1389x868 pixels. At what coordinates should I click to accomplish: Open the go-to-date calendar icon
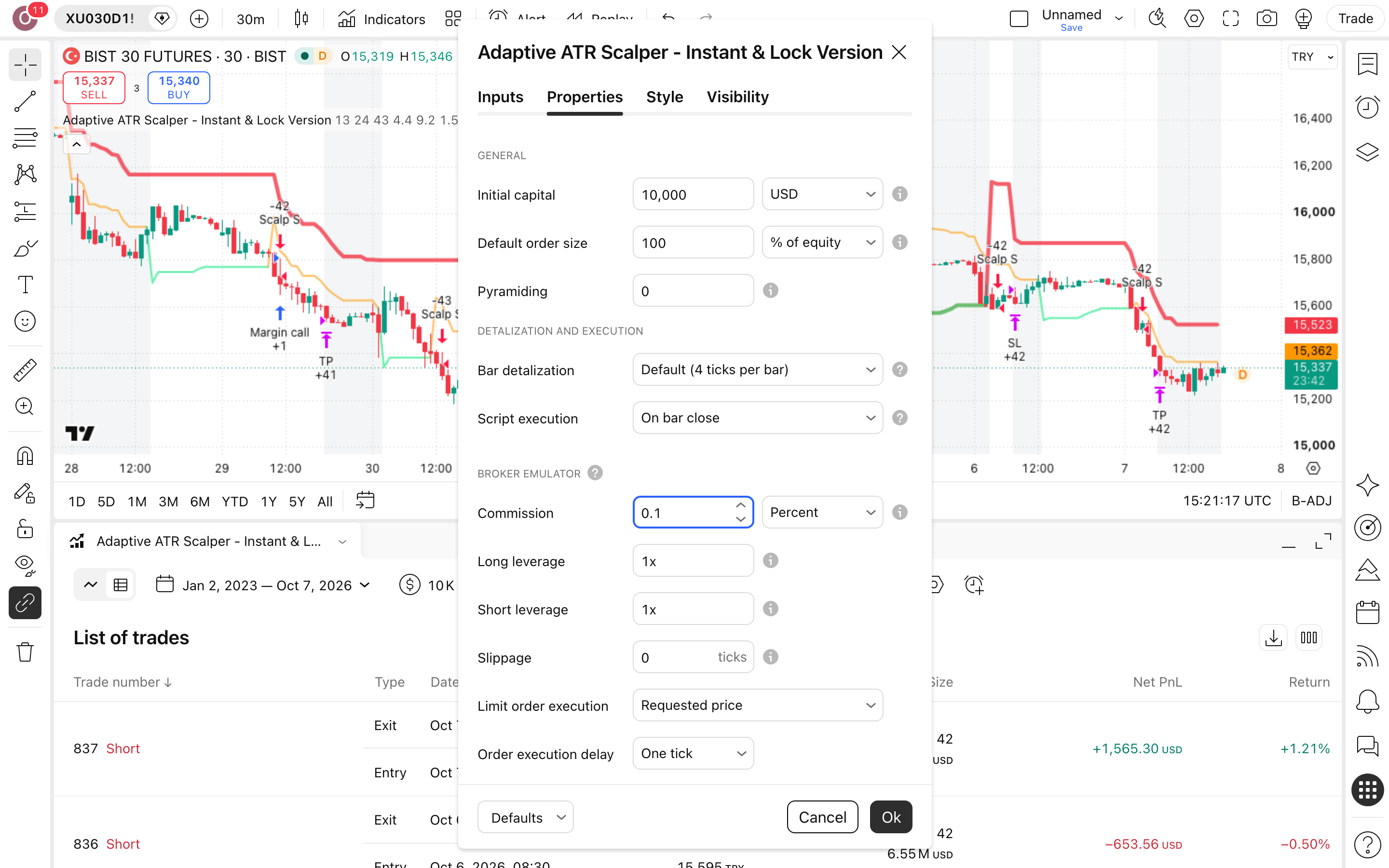(365, 501)
